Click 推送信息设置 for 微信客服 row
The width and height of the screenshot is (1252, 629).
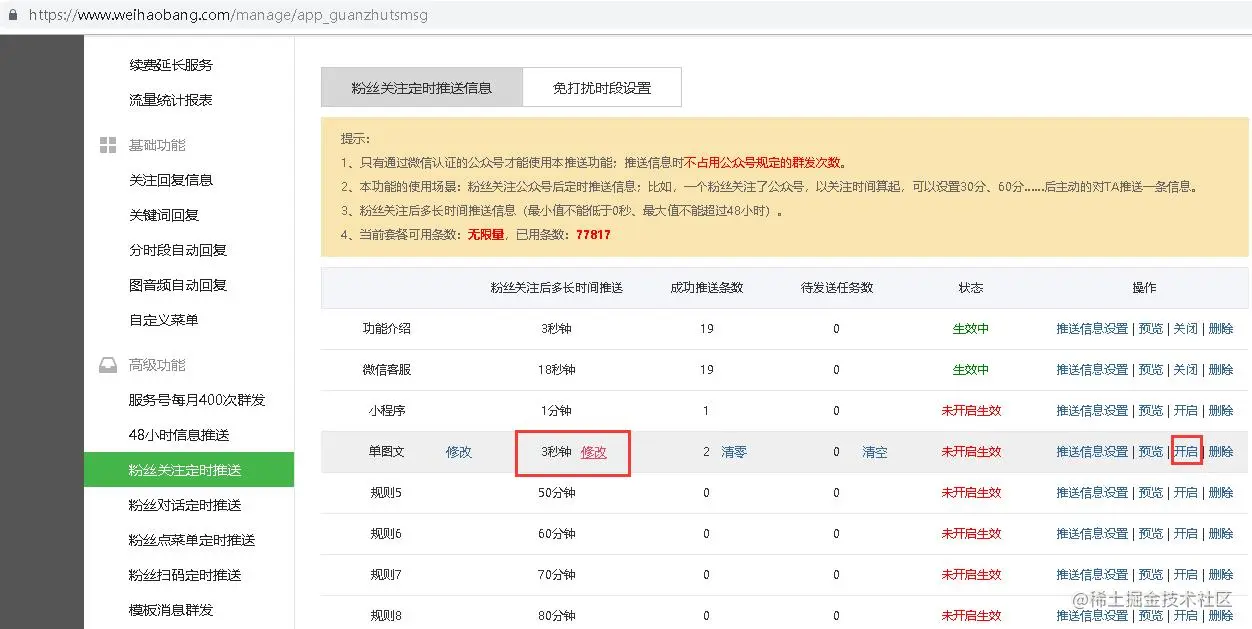coord(1092,369)
